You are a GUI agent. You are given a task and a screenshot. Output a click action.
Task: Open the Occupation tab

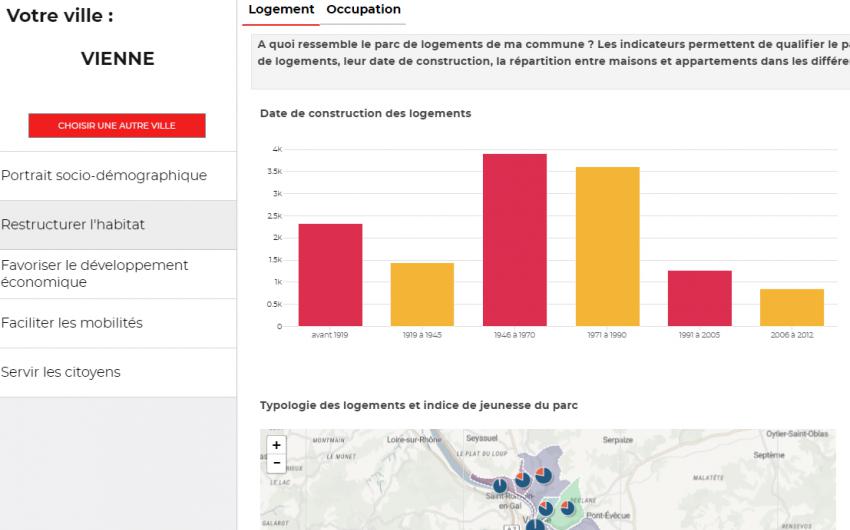363,9
